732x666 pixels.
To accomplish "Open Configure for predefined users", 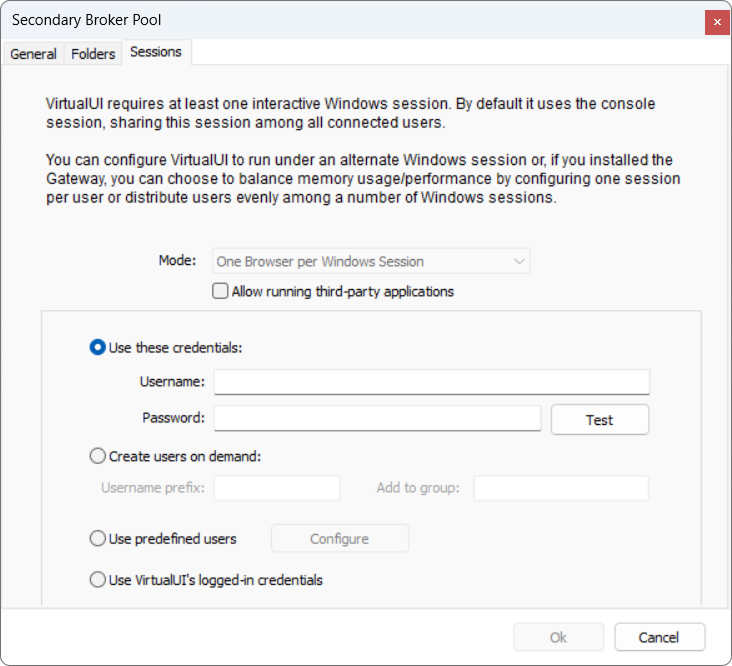I will point(340,538).
